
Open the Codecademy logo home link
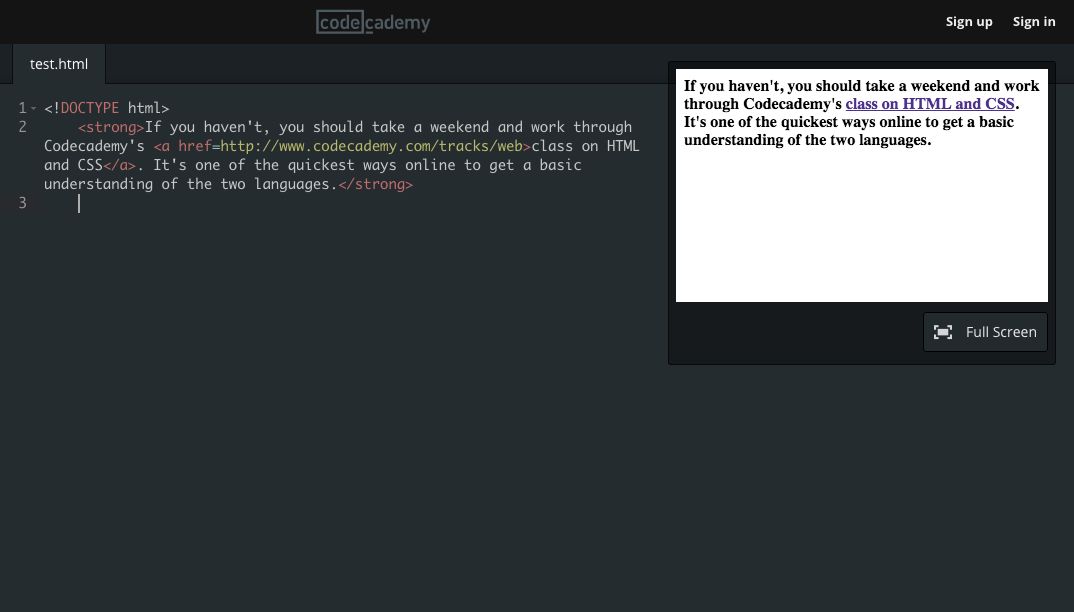pos(373,22)
